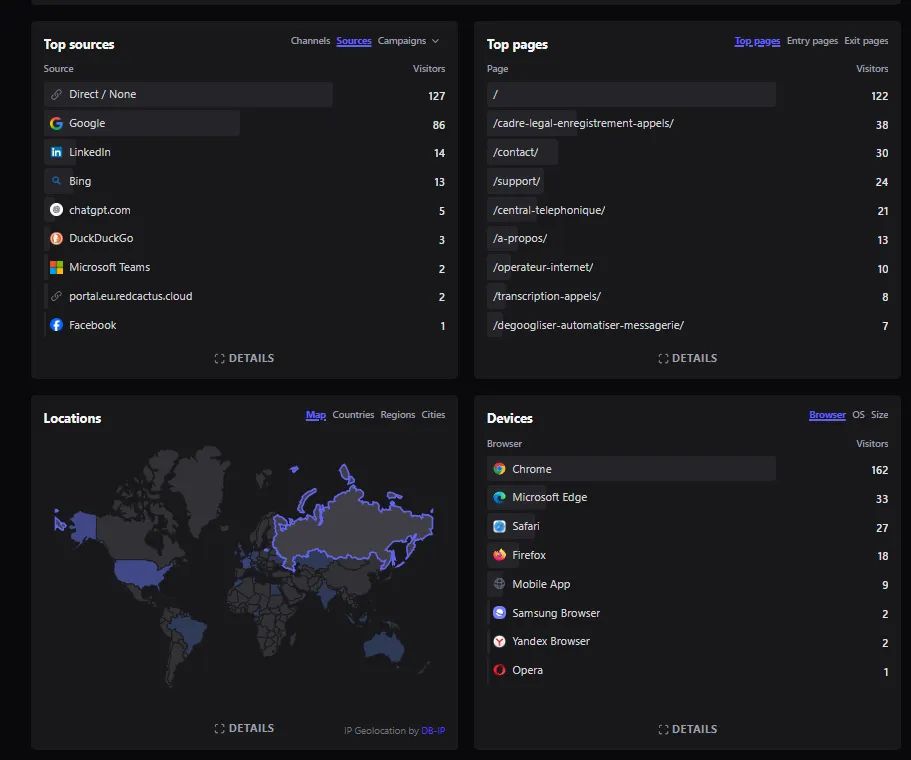Select the Map tab in Locations

315,415
